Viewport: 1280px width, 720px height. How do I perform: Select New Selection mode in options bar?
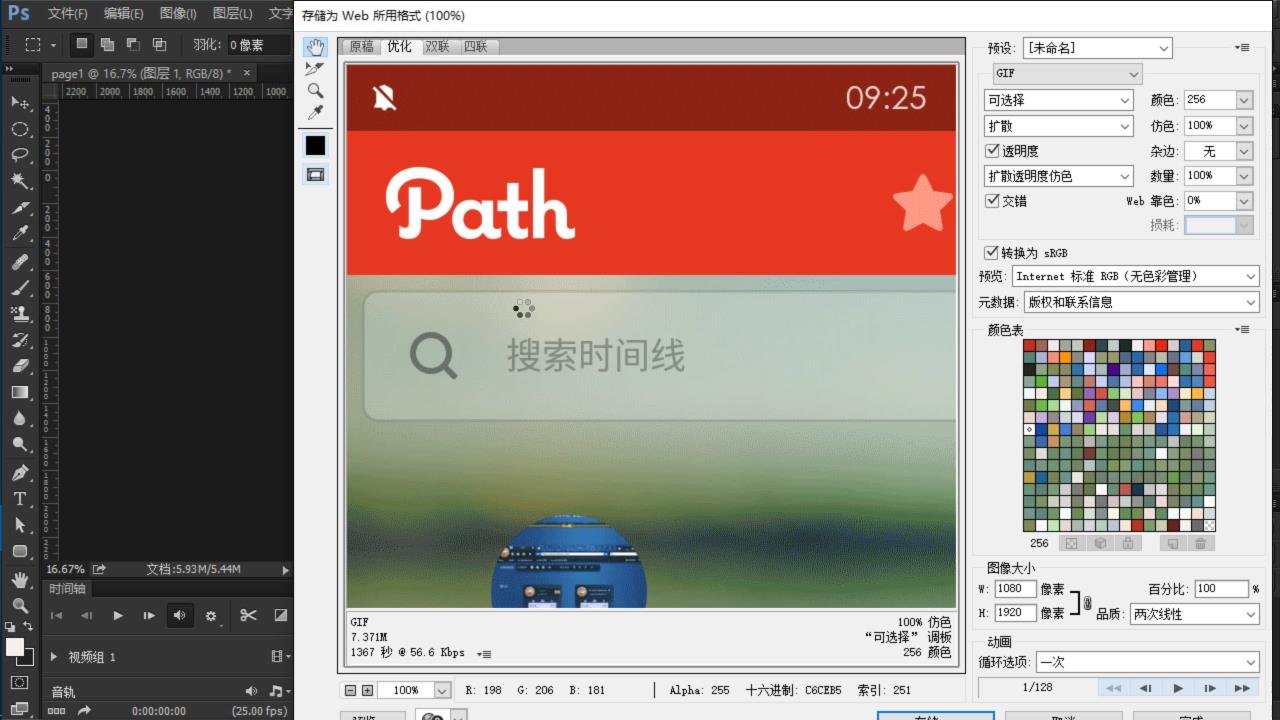[x=82, y=44]
